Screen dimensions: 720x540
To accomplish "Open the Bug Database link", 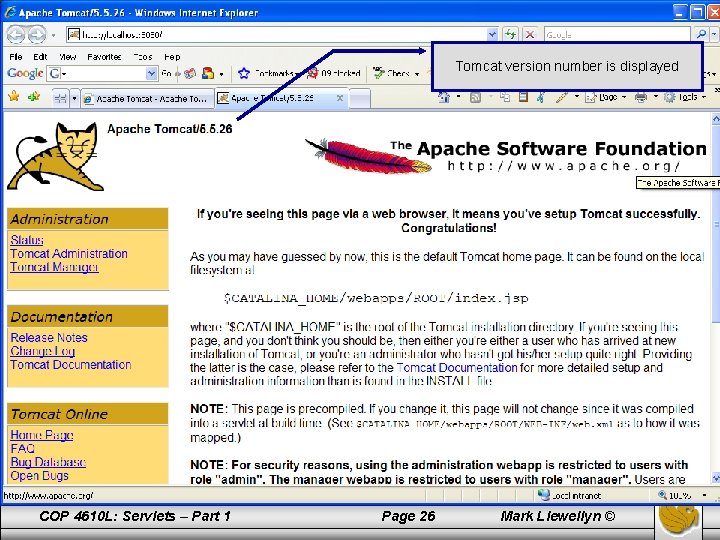I will click(x=48, y=462).
